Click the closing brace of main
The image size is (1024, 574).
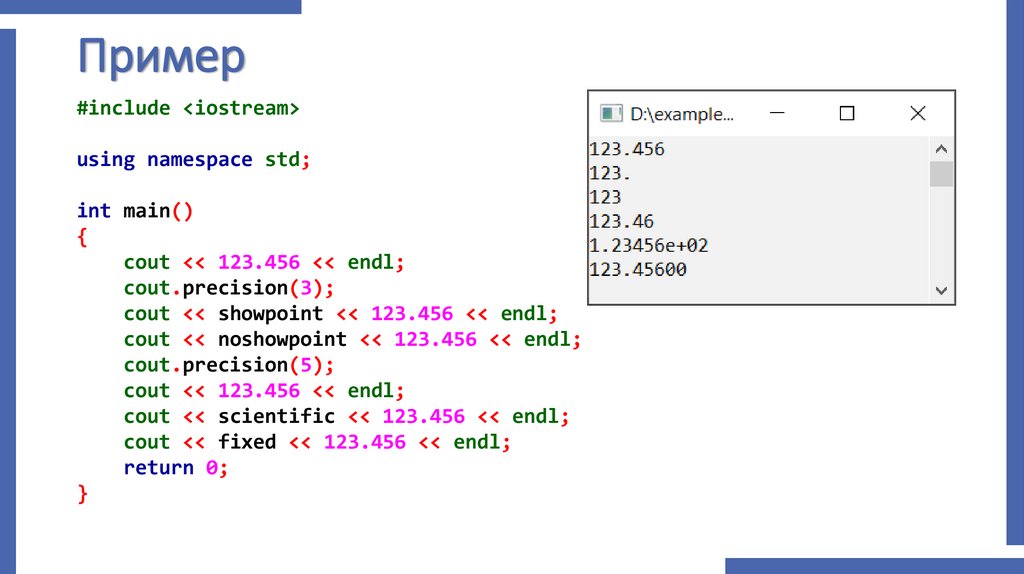82,494
